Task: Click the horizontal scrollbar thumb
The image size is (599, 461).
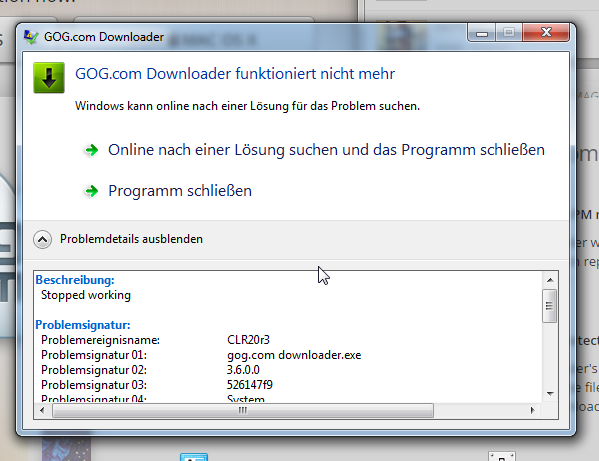Action: tap(243, 411)
